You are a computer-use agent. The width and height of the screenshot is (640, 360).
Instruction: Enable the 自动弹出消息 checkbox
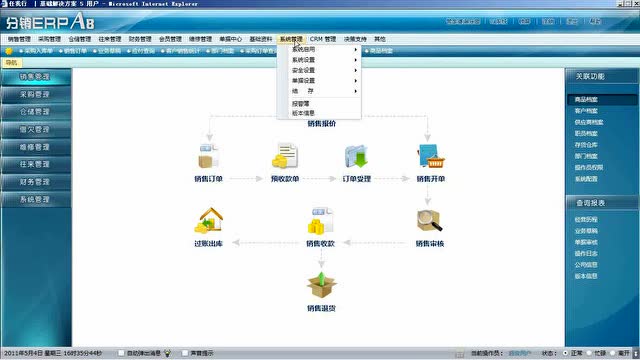[121, 353]
